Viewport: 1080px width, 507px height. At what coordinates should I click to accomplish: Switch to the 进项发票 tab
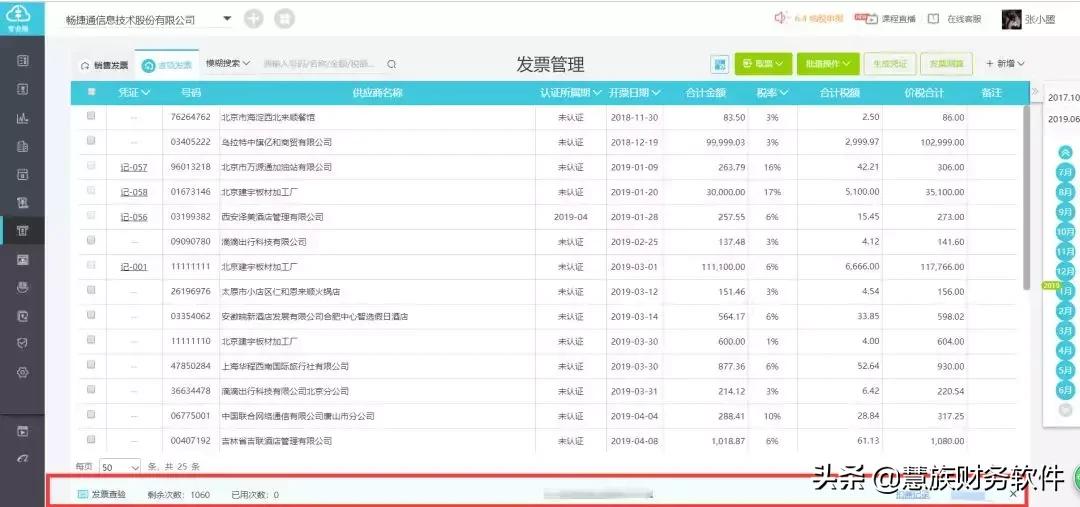[167, 65]
